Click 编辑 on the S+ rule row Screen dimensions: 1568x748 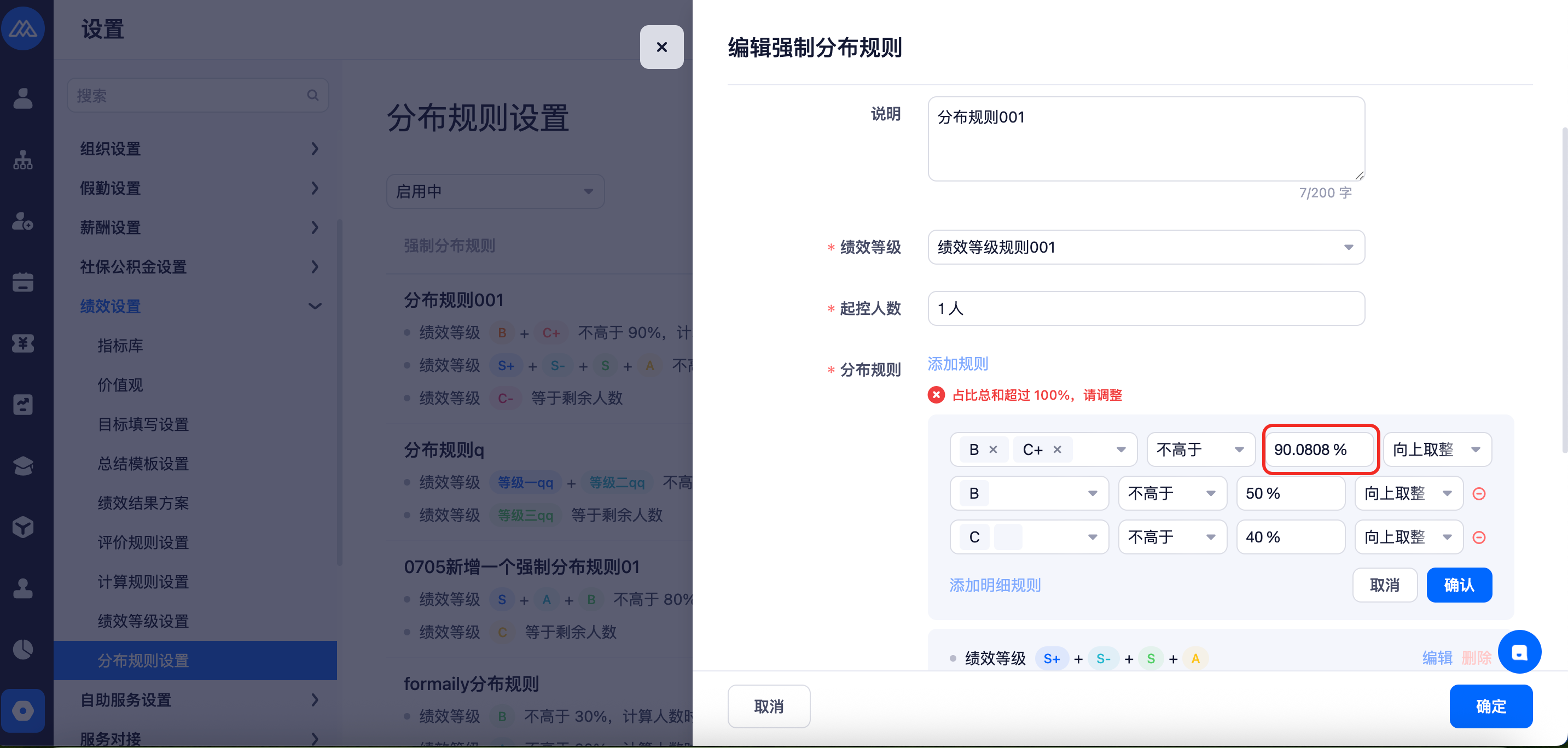1437,659
